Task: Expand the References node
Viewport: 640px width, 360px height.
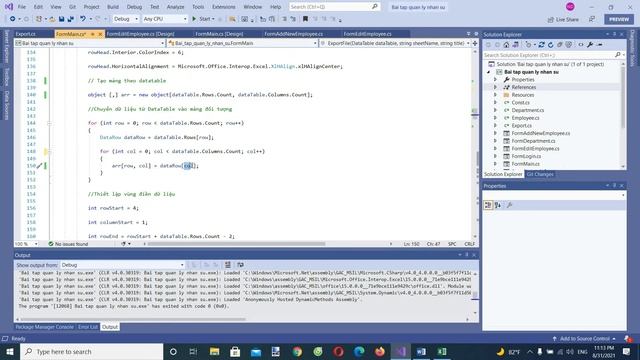Action: [x=496, y=87]
